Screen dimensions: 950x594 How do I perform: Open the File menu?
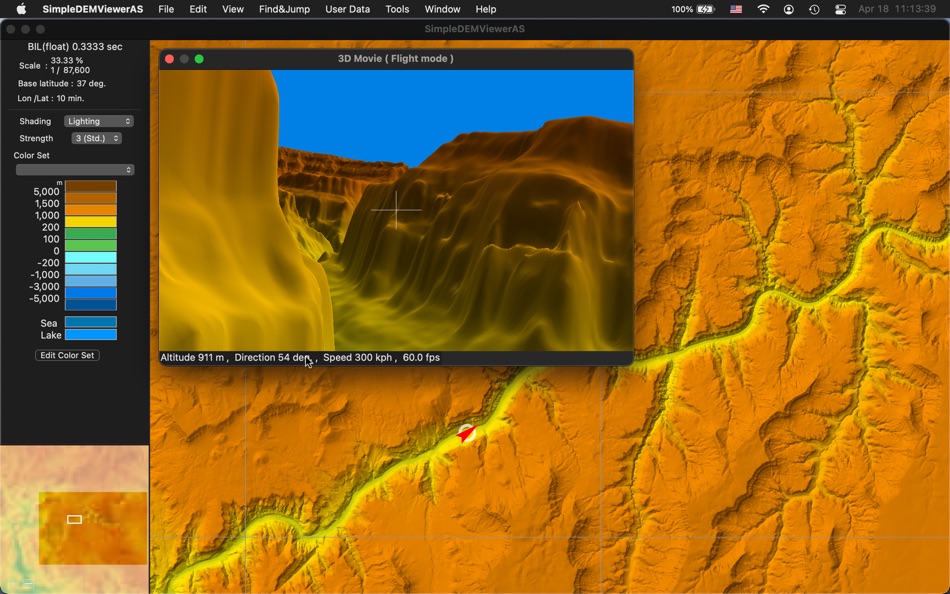pyautogui.click(x=166, y=9)
